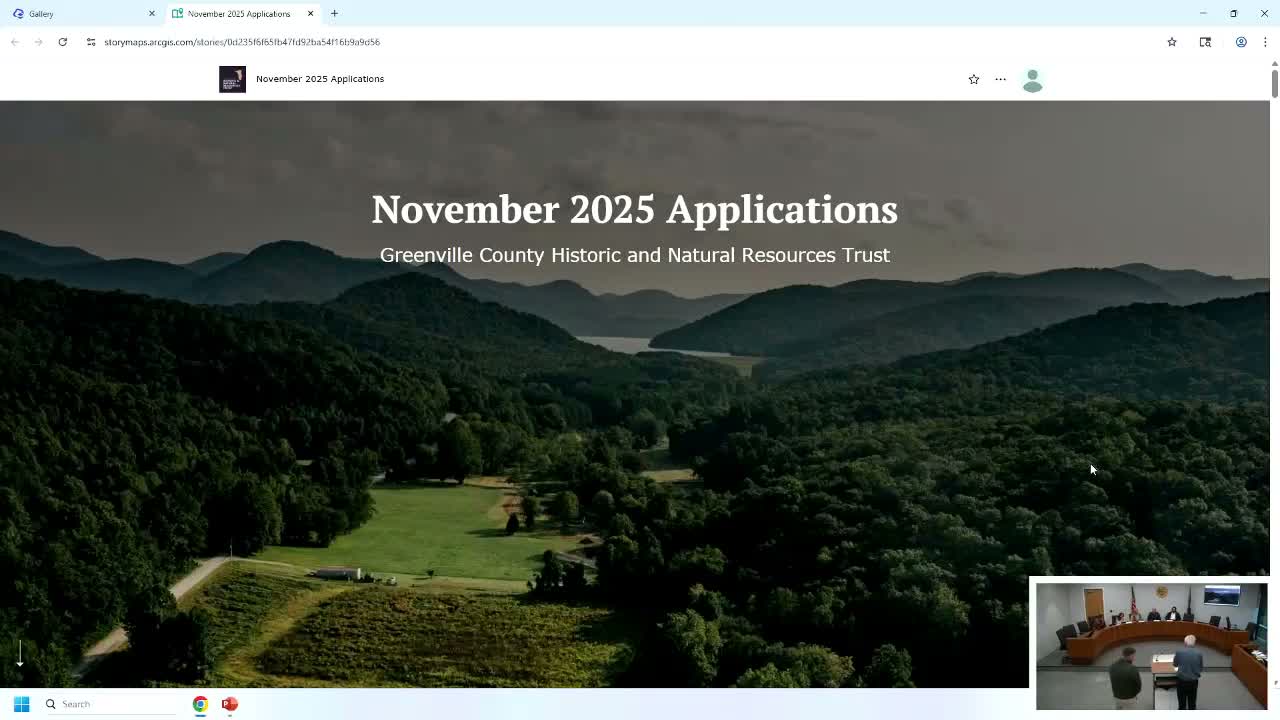This screenshot has width=1280, height=720.
Task: Go back to the previous page
Action: (x=14, y=42)
